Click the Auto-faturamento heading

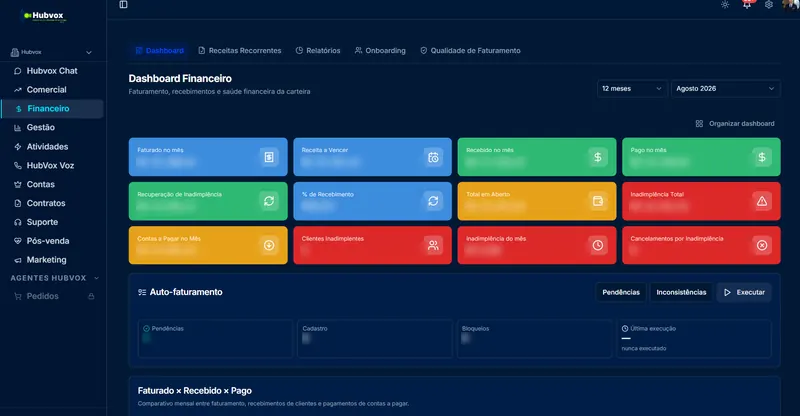click(x=186, y=292)
